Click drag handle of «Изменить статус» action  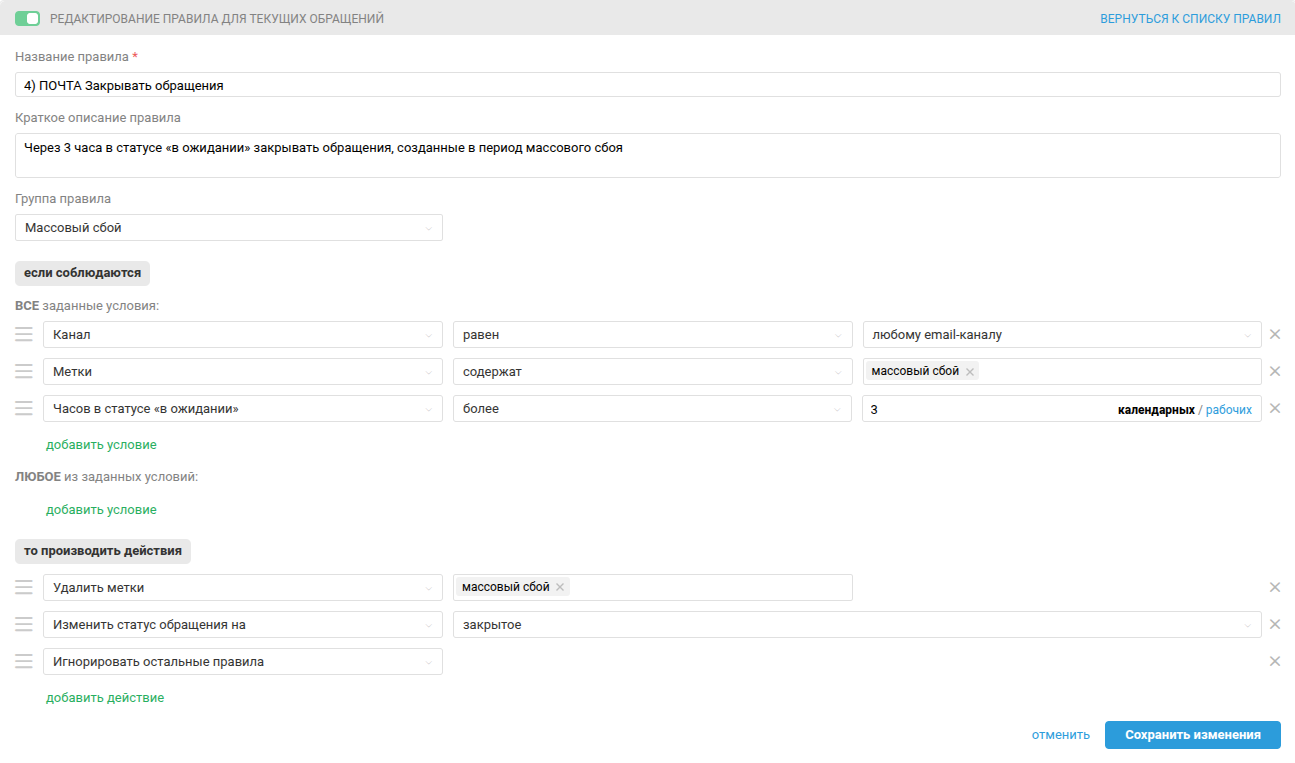[x=24, y=625]
